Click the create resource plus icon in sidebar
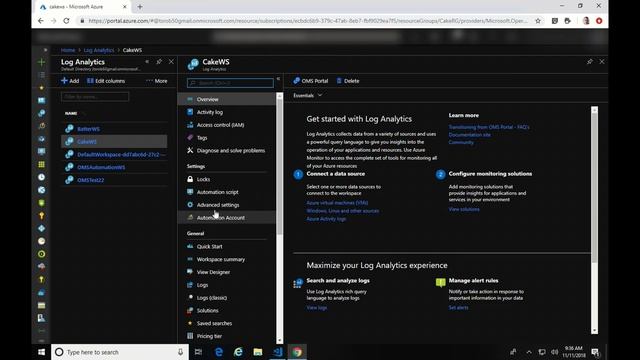The image size is (640, 360). pos(41,62)
